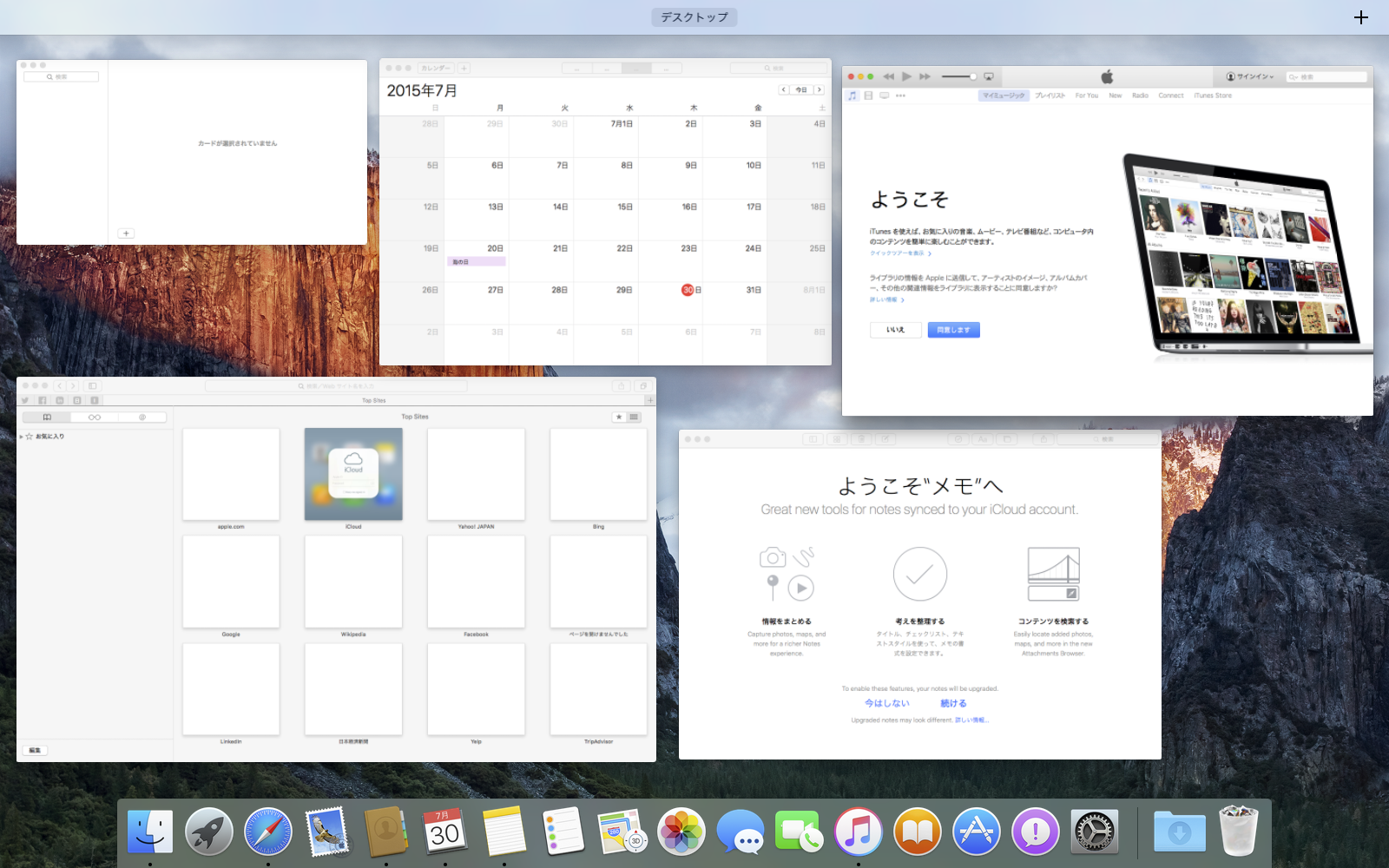Click the 今日 button in Calendar
The image size is (1389, 868).
801,89
